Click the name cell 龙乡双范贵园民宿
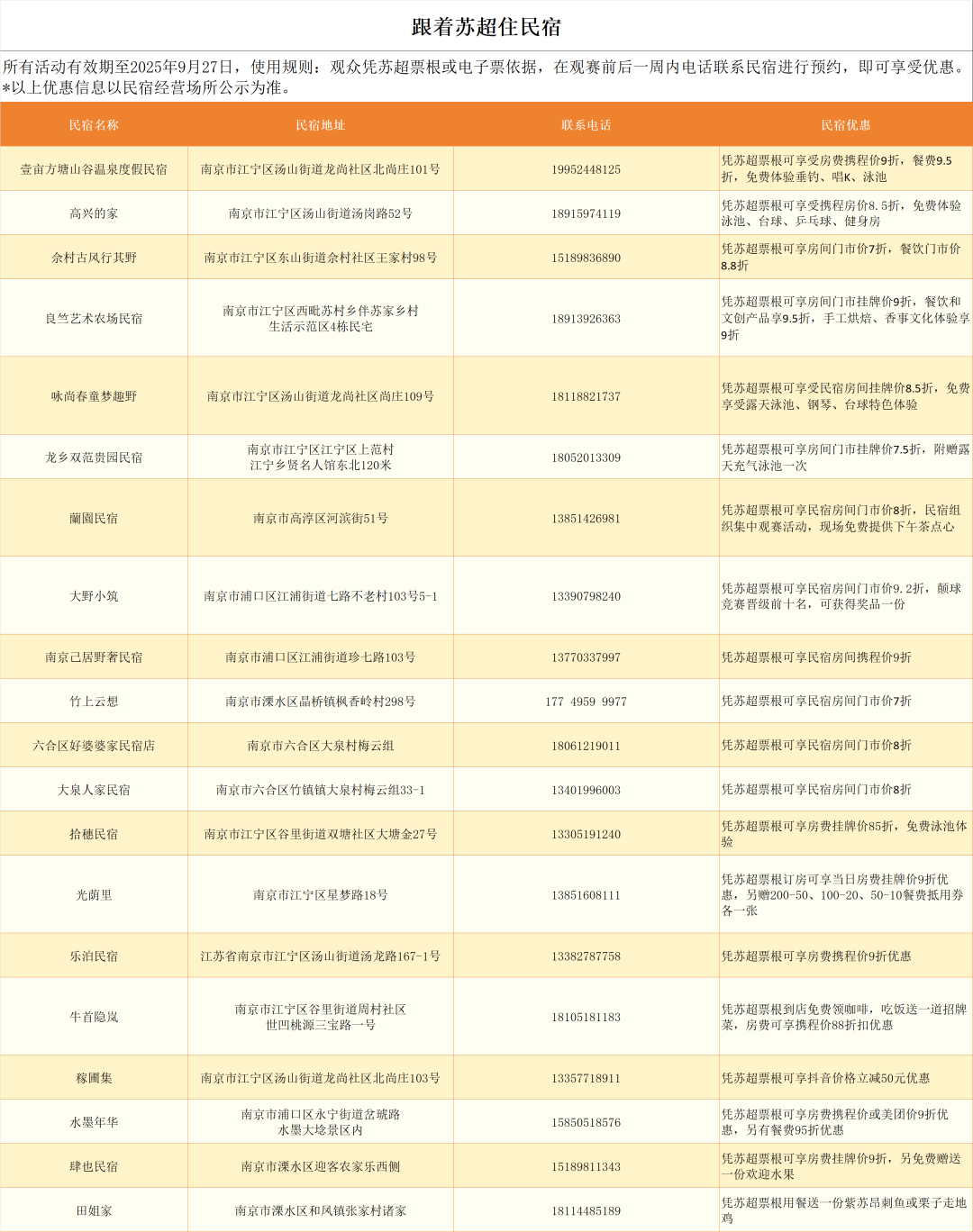Viewport: 973px width, 1232px height. pos(94,457)
